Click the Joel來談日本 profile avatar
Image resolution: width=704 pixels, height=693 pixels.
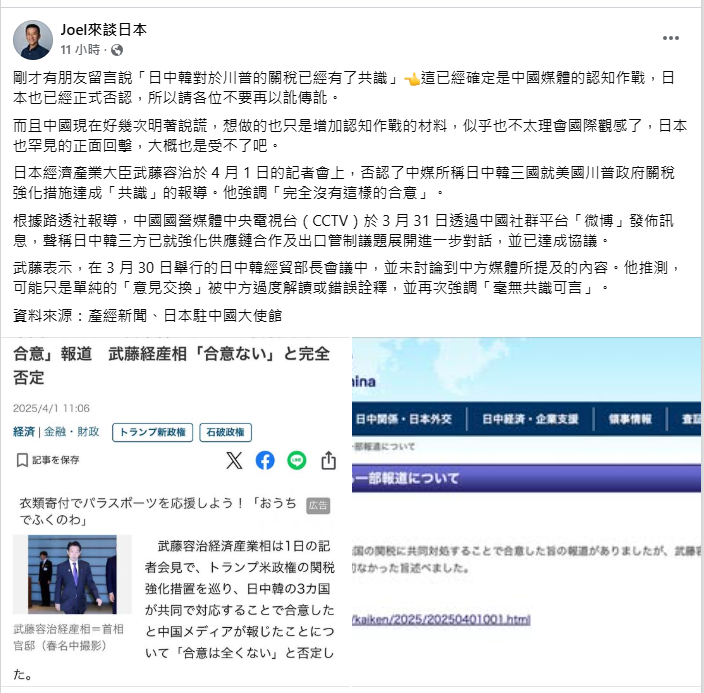pyautogui.click(x=33, y=40)
